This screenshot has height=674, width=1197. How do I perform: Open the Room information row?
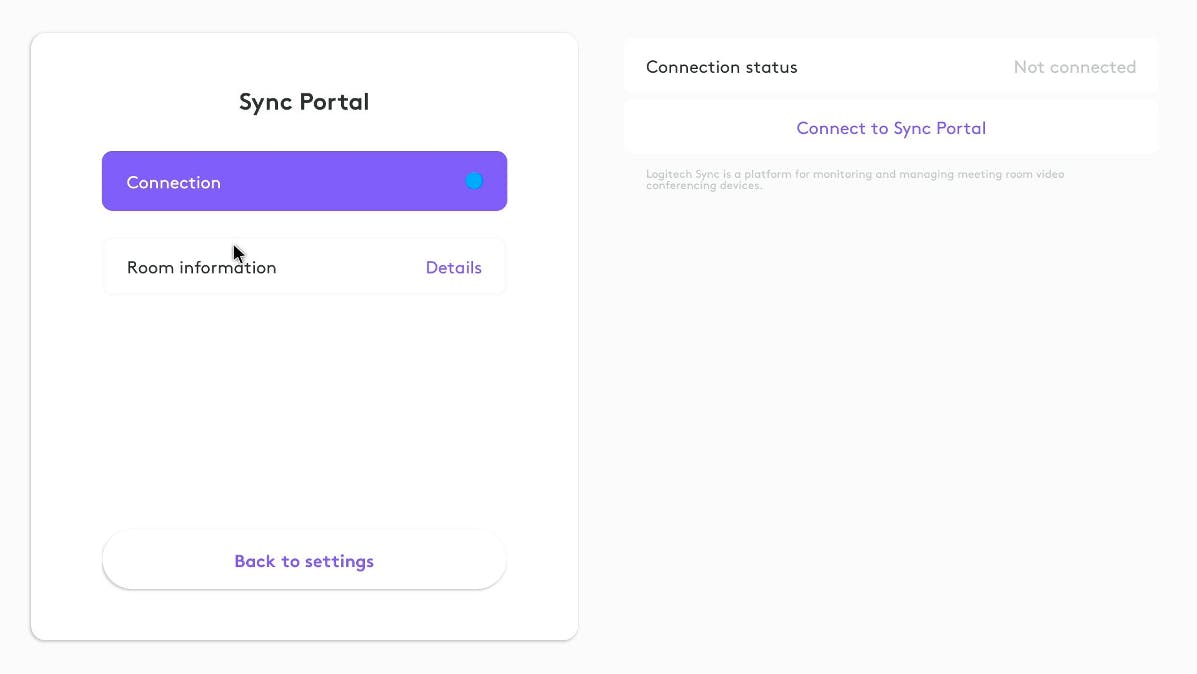point(304,267)
